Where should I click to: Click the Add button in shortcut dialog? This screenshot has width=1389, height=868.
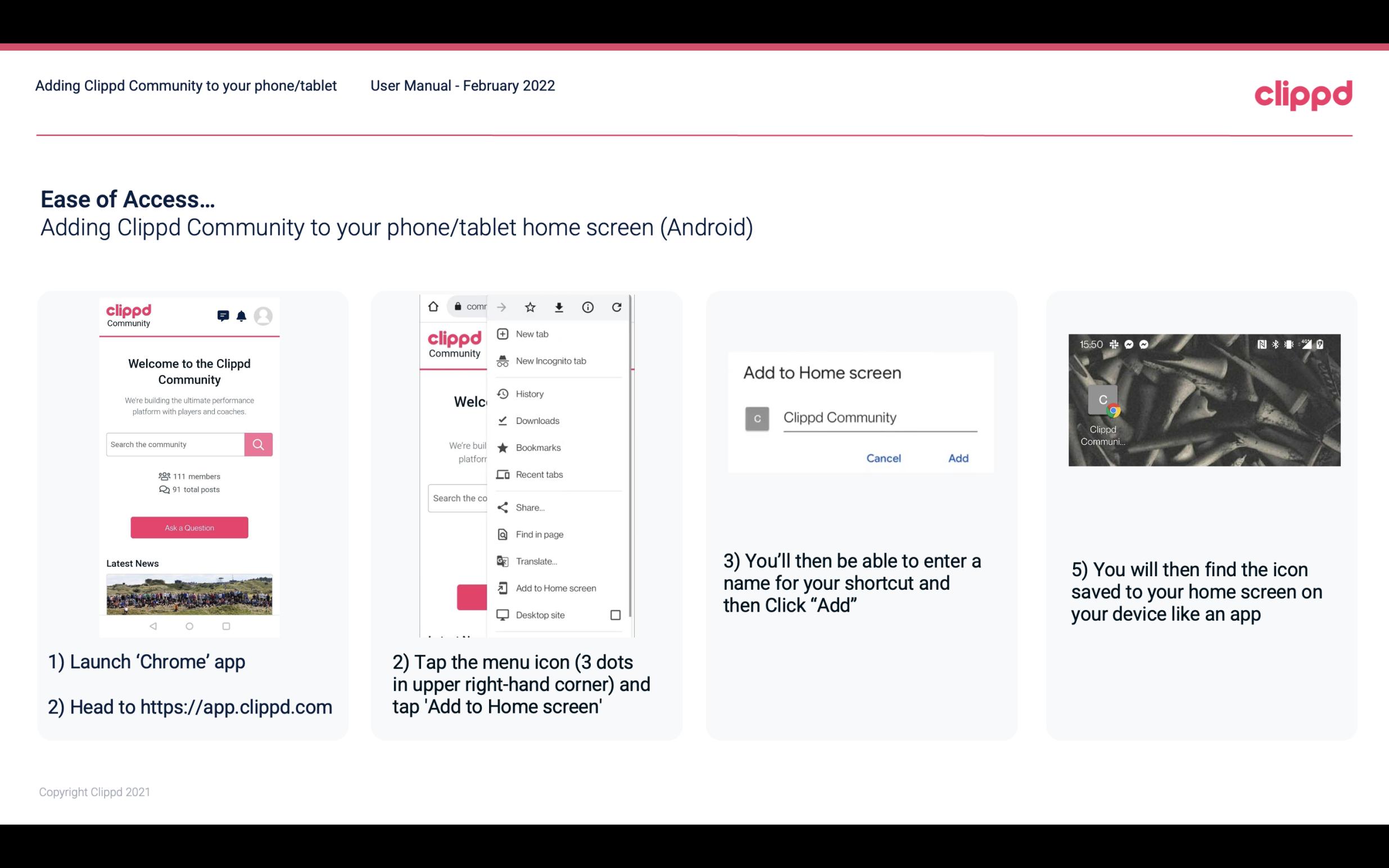958,458
